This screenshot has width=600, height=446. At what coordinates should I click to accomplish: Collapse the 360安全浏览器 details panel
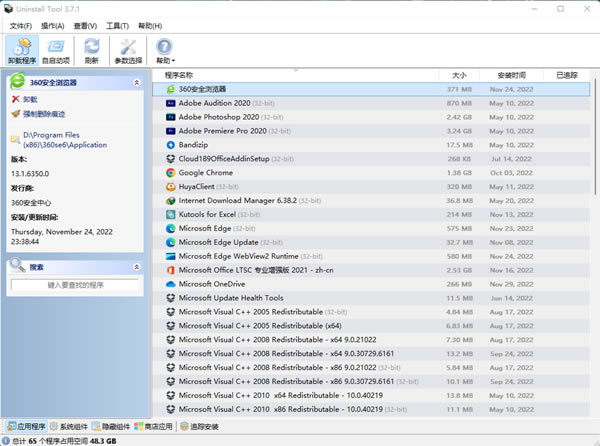[x=136, y=83]
